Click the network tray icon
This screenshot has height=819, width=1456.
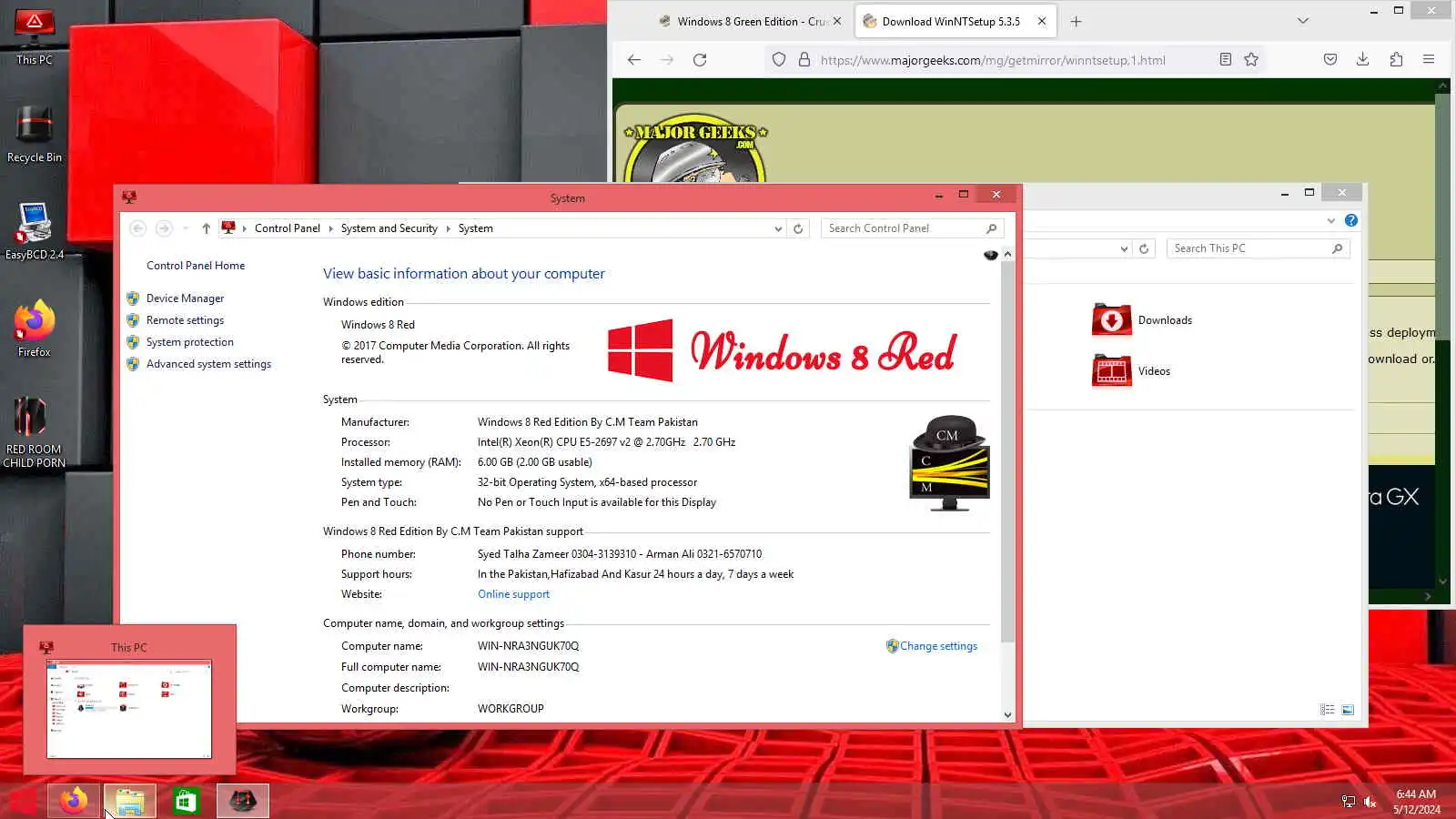pyautogui.click(x=1349, y=801)
